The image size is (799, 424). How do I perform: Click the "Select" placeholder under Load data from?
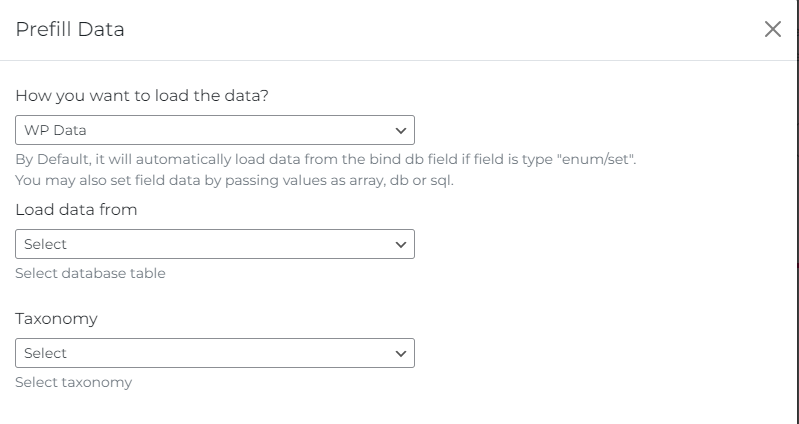(45, 244)
